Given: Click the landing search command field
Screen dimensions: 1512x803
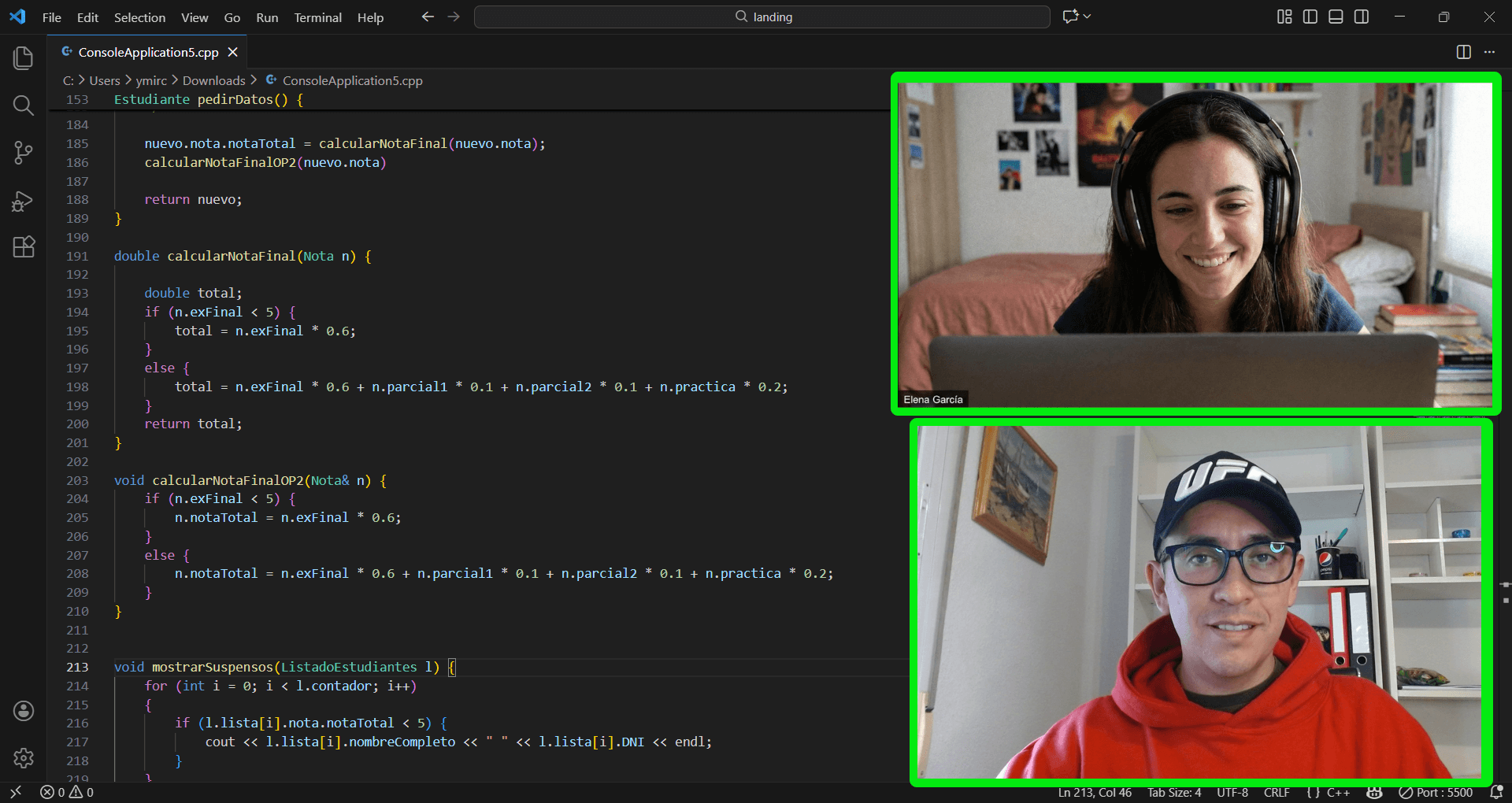Looking at the screenshot, I should pos(762,17).
